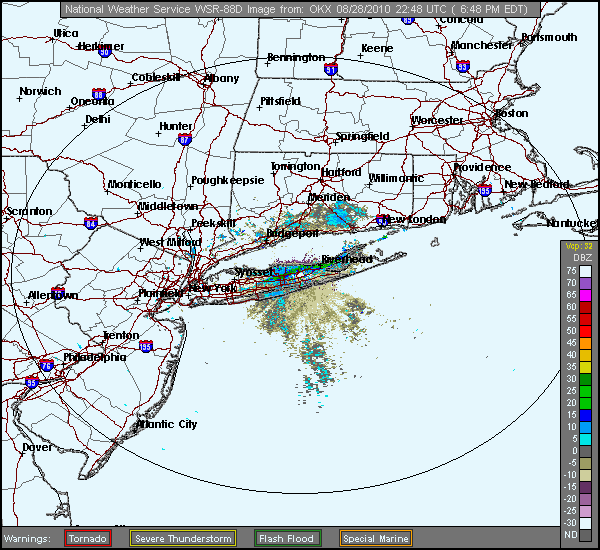The width and height of the screenshot is (600, 550).
Task: Click the Philadelphia city label
Action: tap(95, 357)
